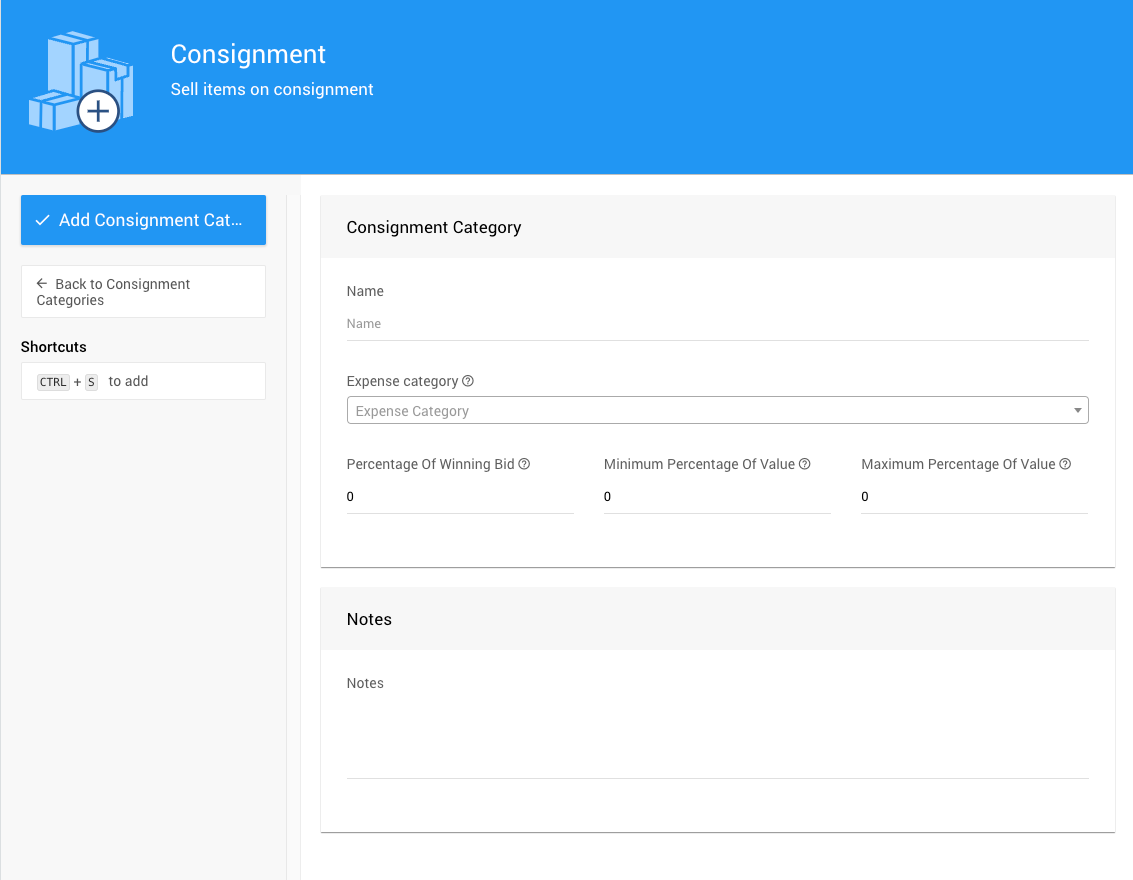Click the Add Consignment Category button
The image size is (1133, 880).
pyautogui.click(x=143, y=220)
